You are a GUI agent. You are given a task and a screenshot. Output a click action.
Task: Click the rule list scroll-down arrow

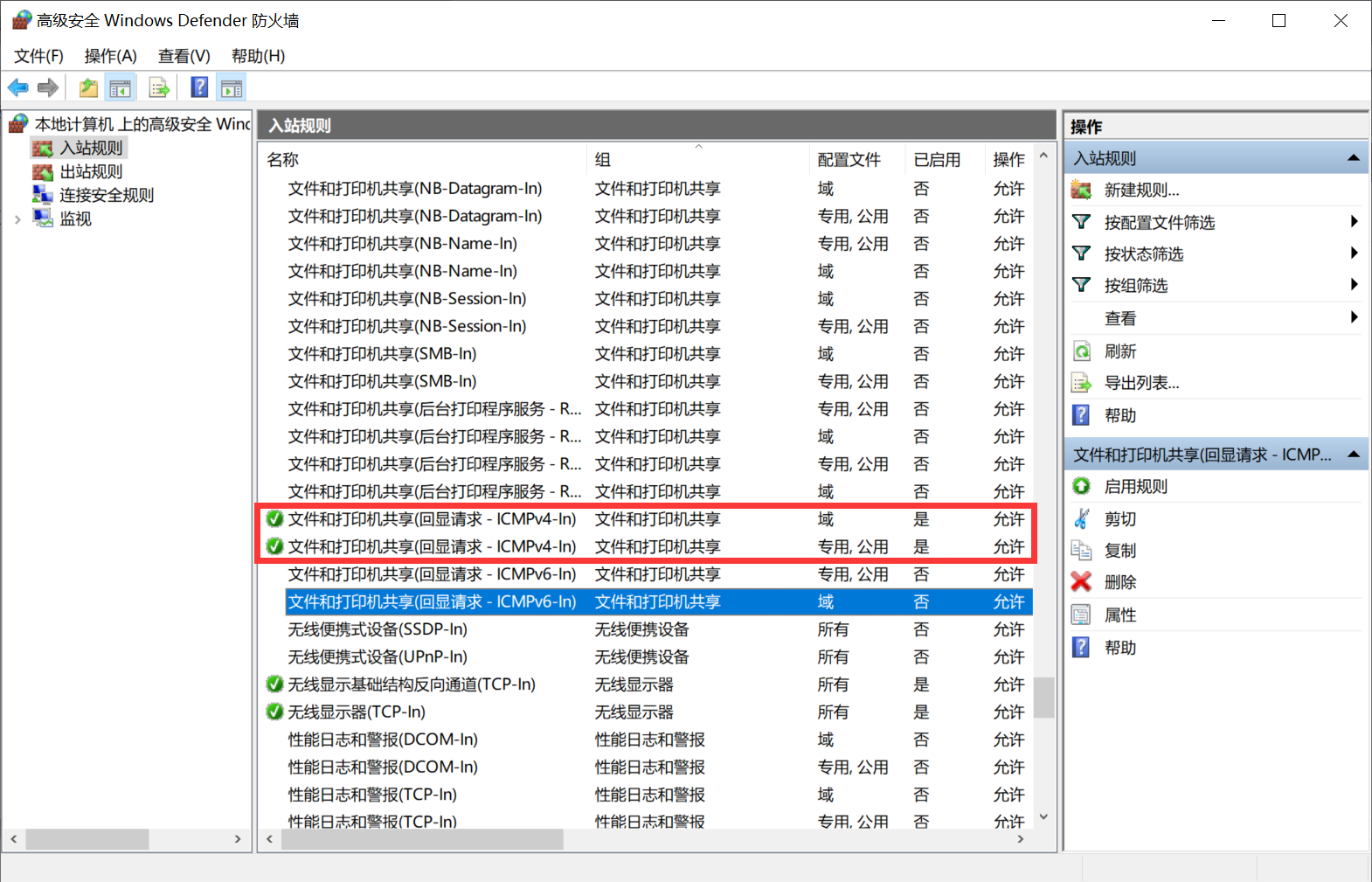pos(1043,817)
